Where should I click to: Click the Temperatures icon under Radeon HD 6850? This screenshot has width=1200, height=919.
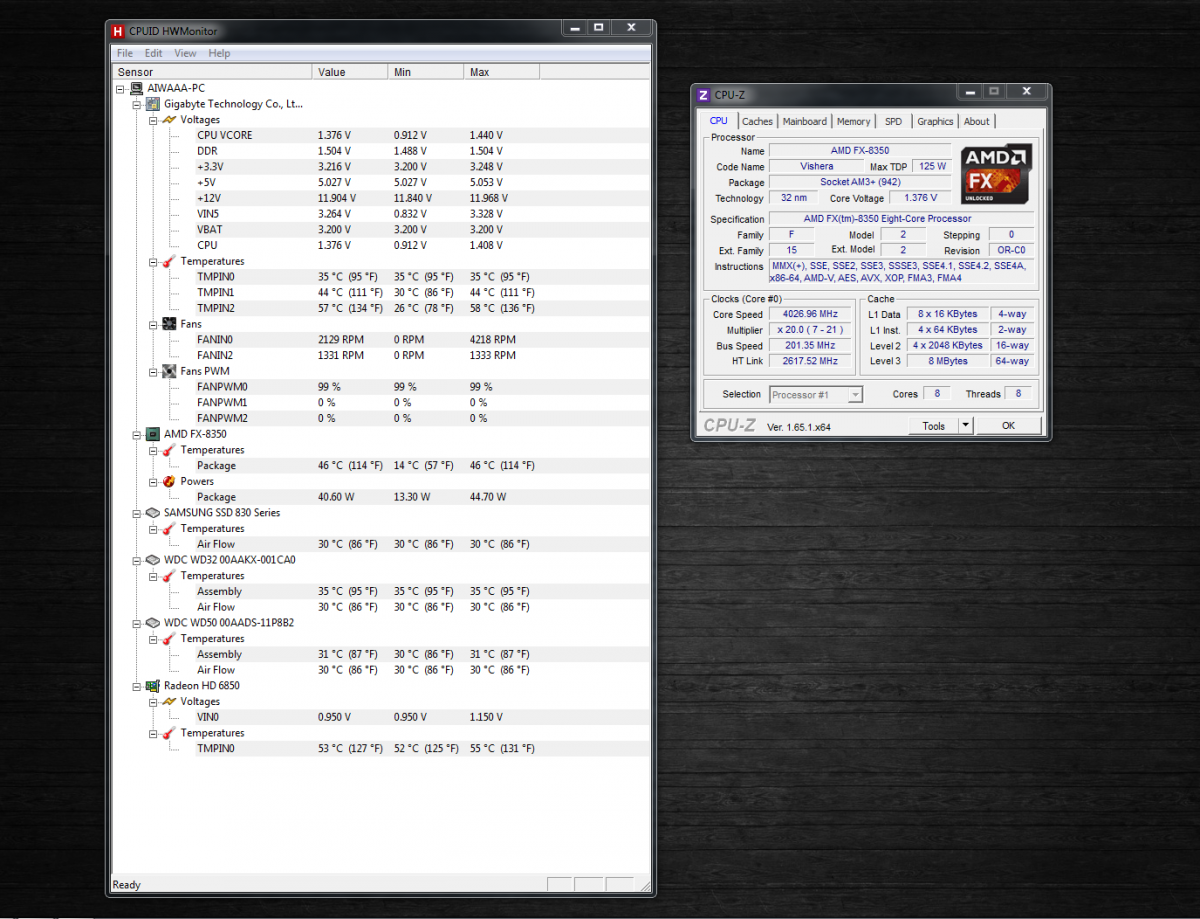click(x=169, y=733)
